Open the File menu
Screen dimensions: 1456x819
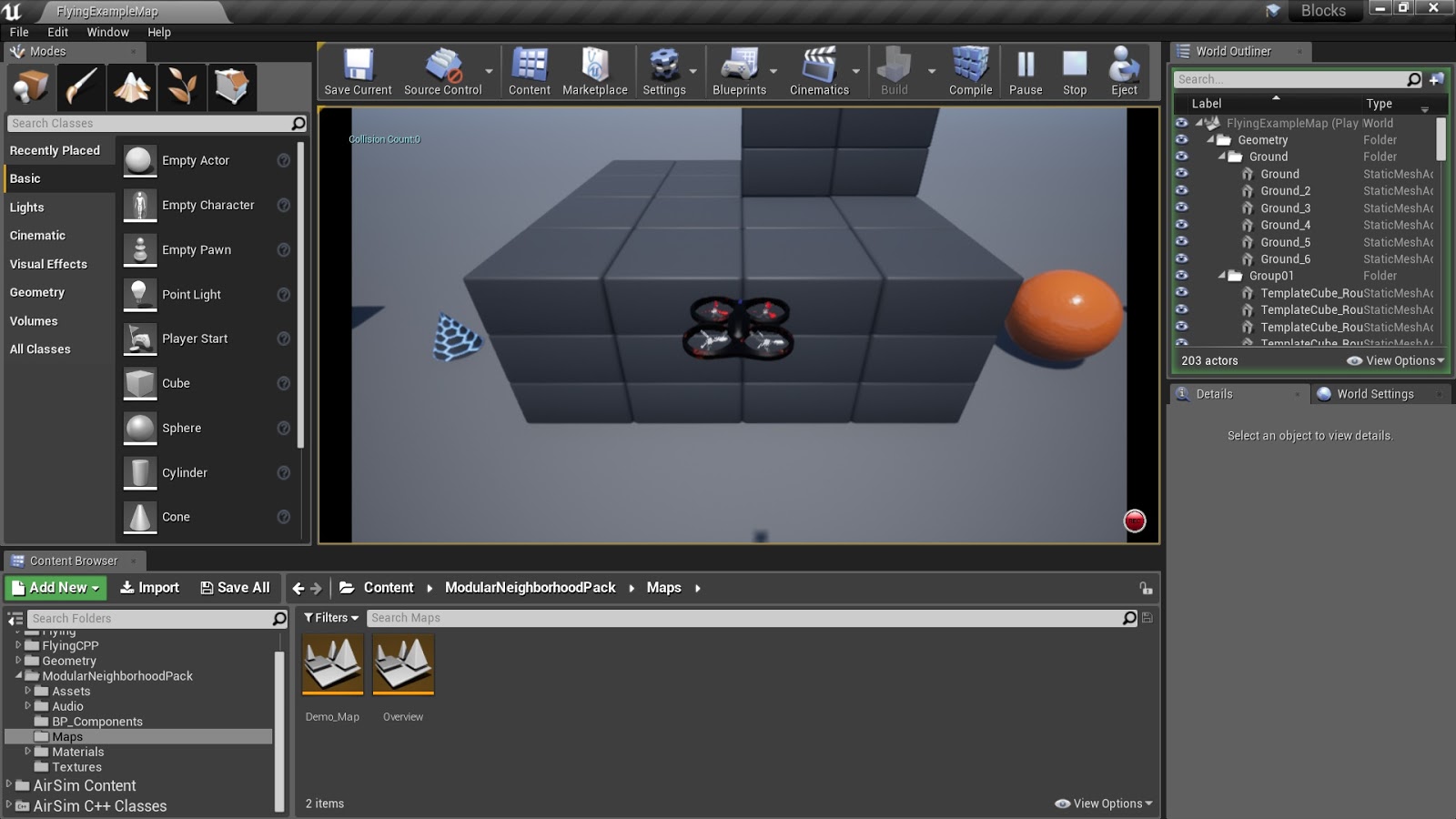[19, 32]
